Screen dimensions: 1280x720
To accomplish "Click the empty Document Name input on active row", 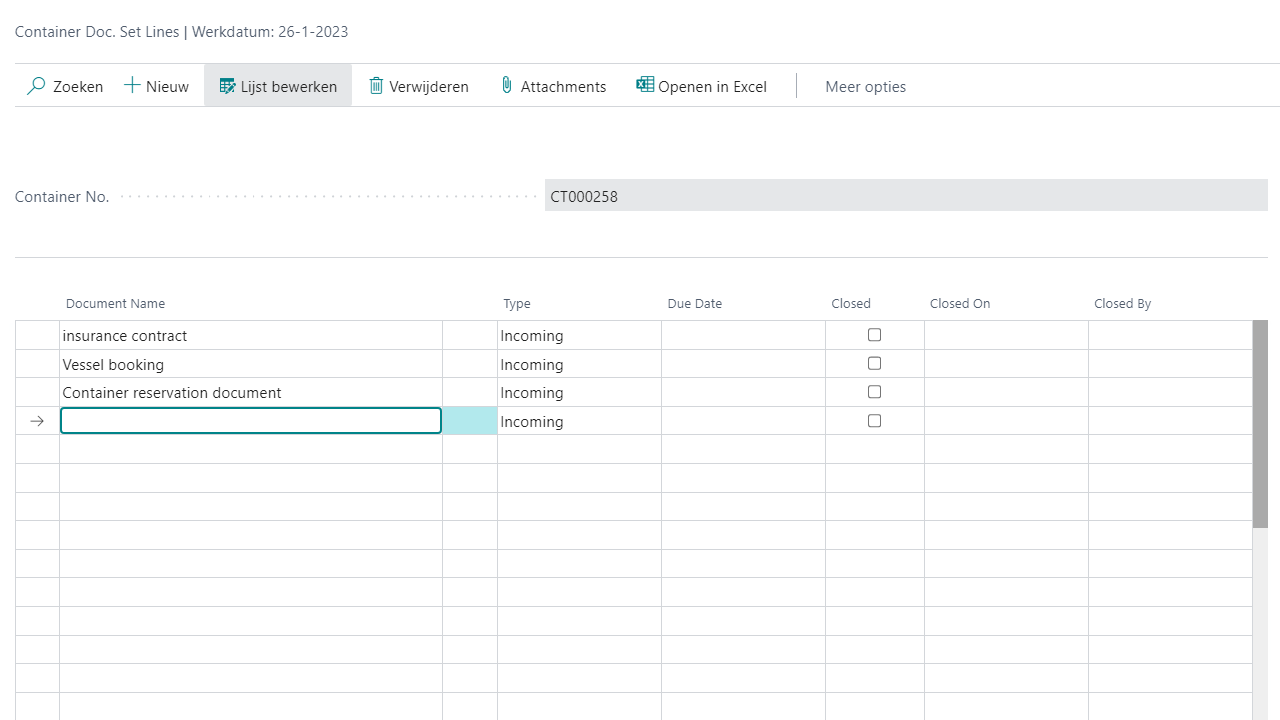I will click(x=250, y=420).
